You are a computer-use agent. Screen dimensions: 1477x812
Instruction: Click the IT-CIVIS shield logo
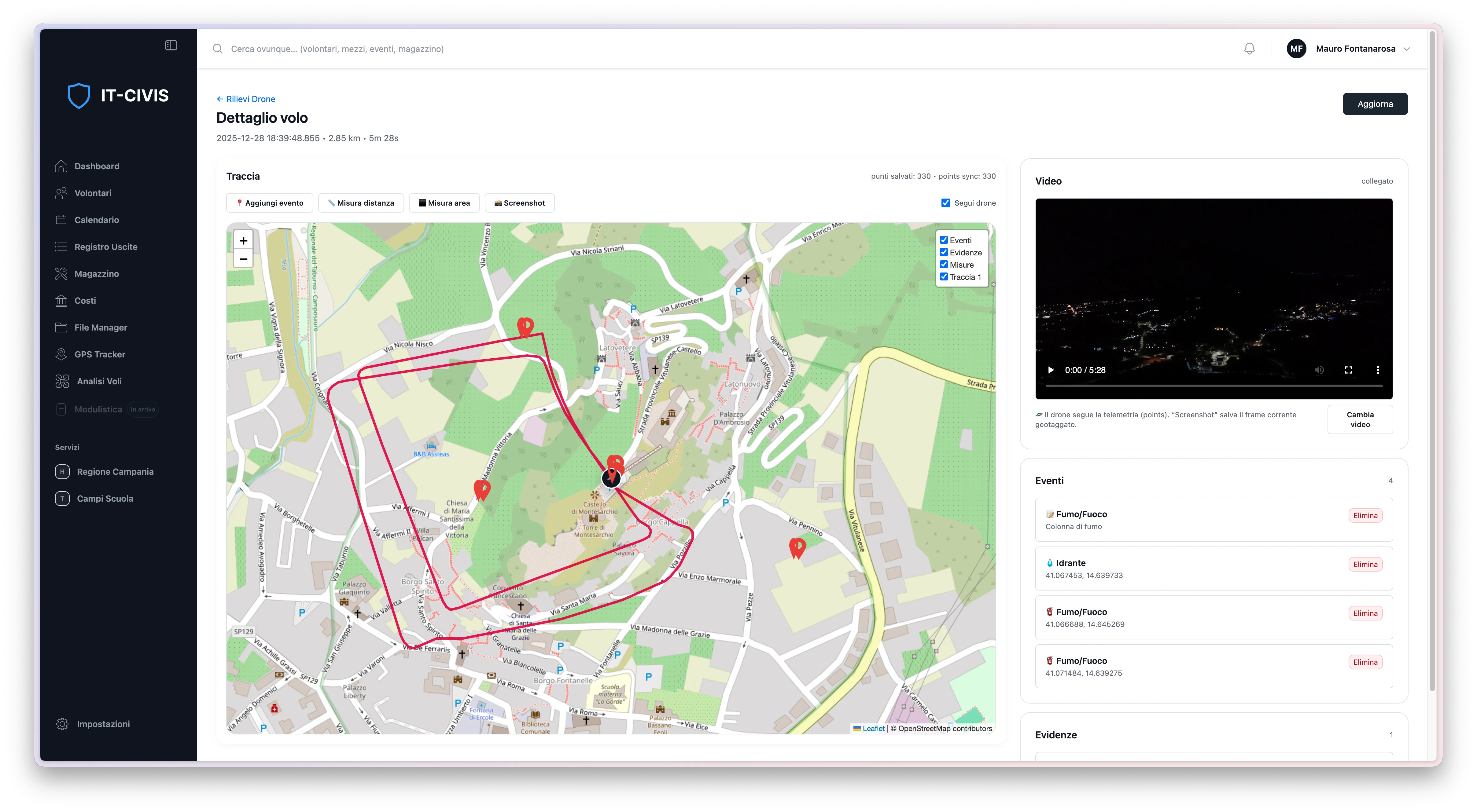(79, 96)
